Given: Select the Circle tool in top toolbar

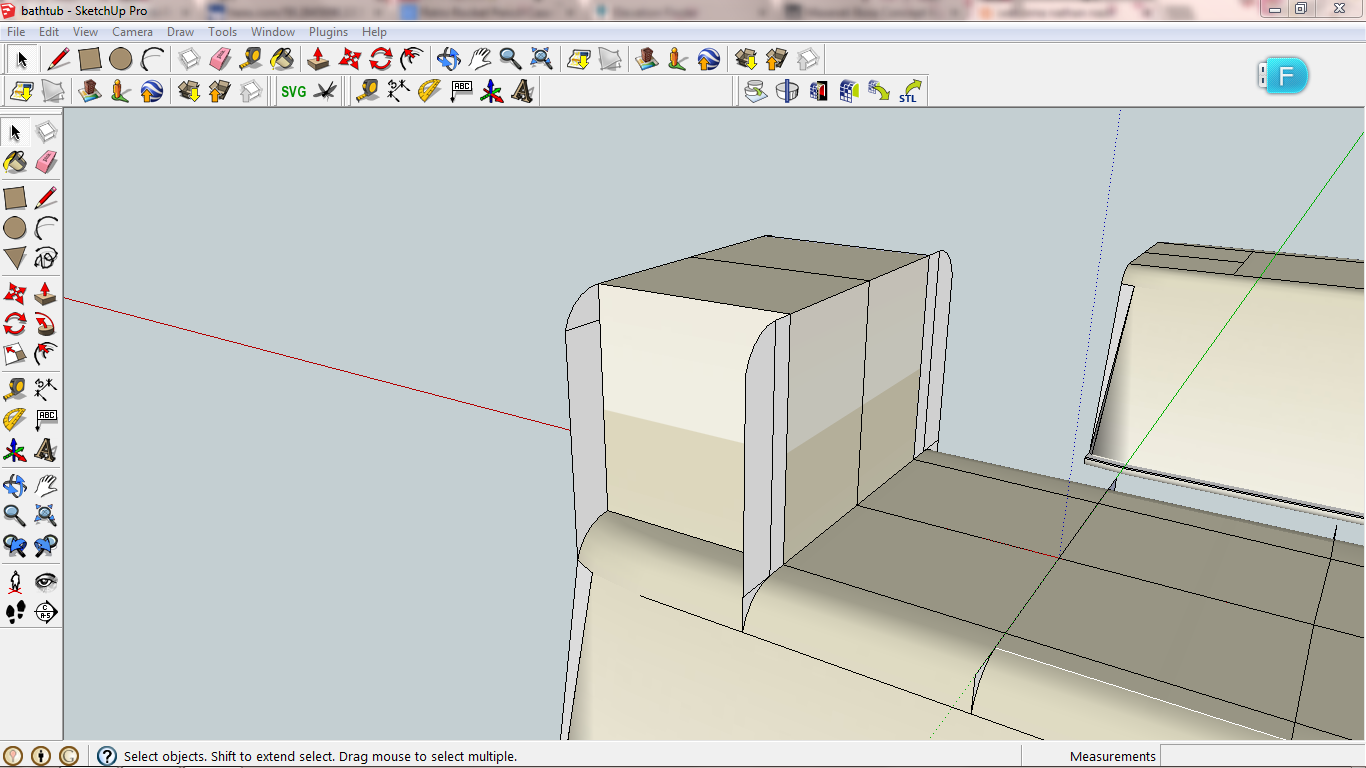Looking at the screenshot, I should click(121, 59).
